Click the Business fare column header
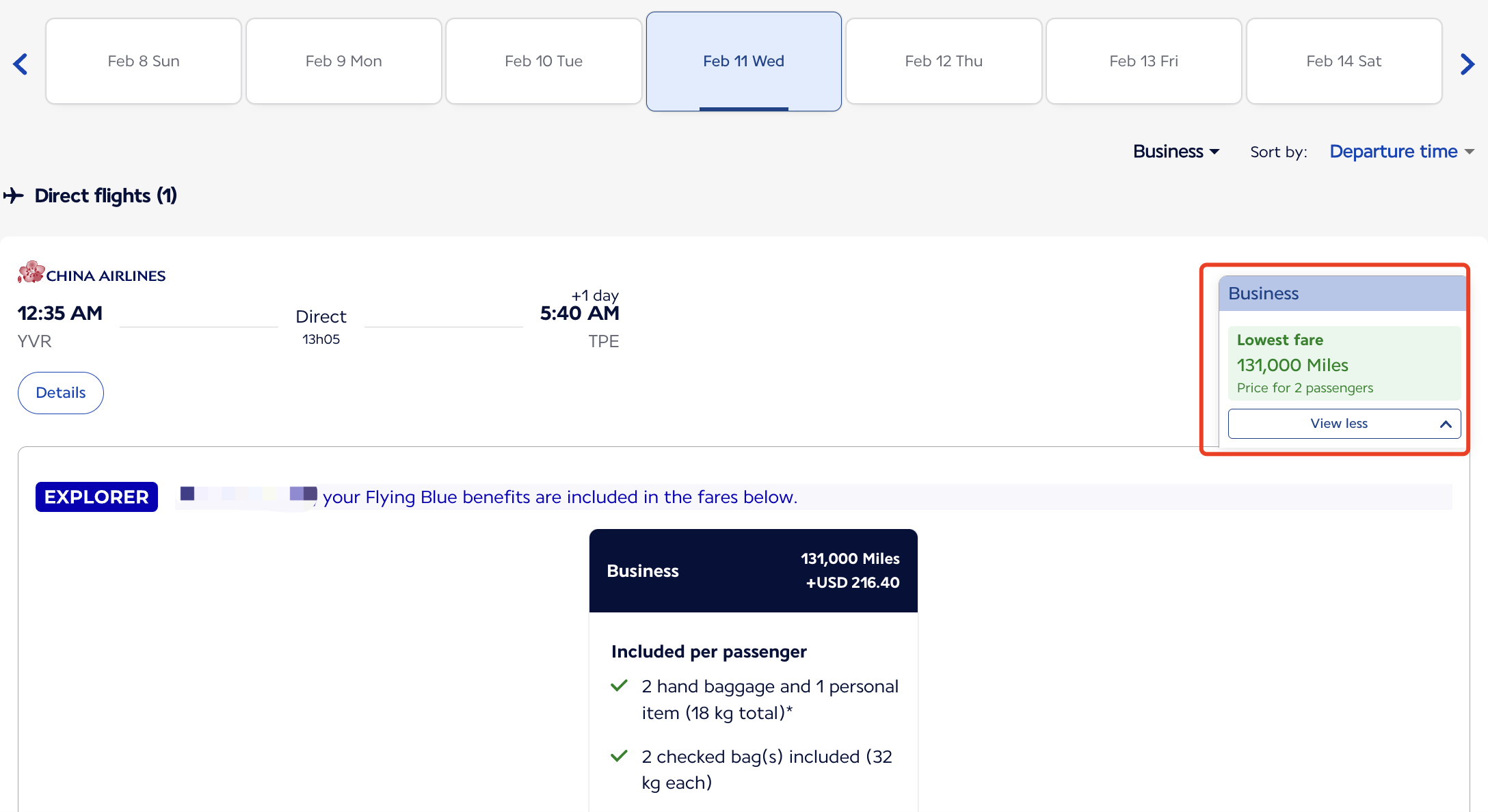1488x812 pixels. (1342, 294)
